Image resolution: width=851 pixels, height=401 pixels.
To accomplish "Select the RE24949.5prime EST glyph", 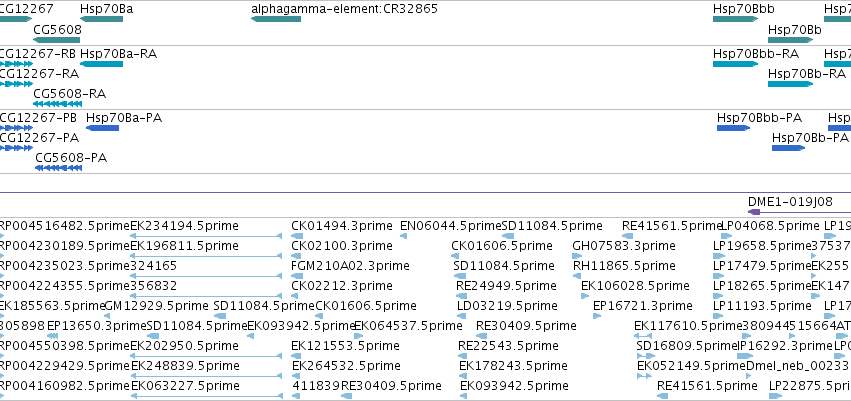I will (461, 296).
